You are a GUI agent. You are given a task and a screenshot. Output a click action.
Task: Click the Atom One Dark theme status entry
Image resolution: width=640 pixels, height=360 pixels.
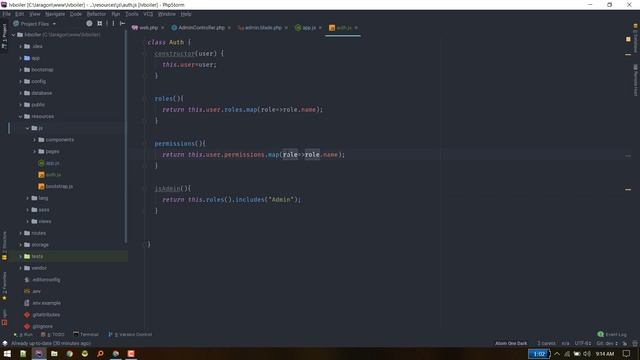coord(511,343)
